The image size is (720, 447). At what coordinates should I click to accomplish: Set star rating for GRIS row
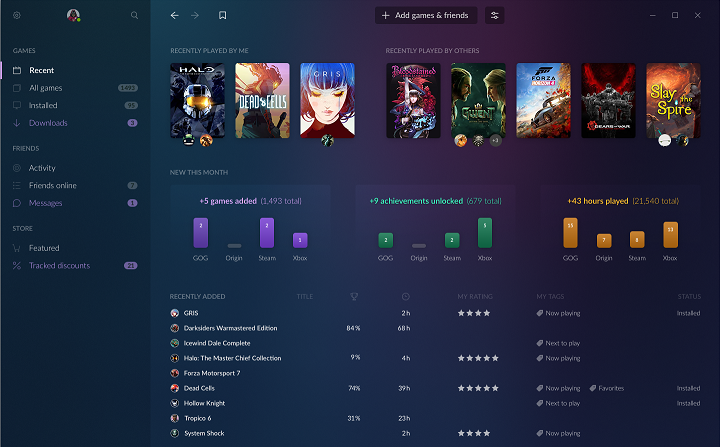coord(477,313)
